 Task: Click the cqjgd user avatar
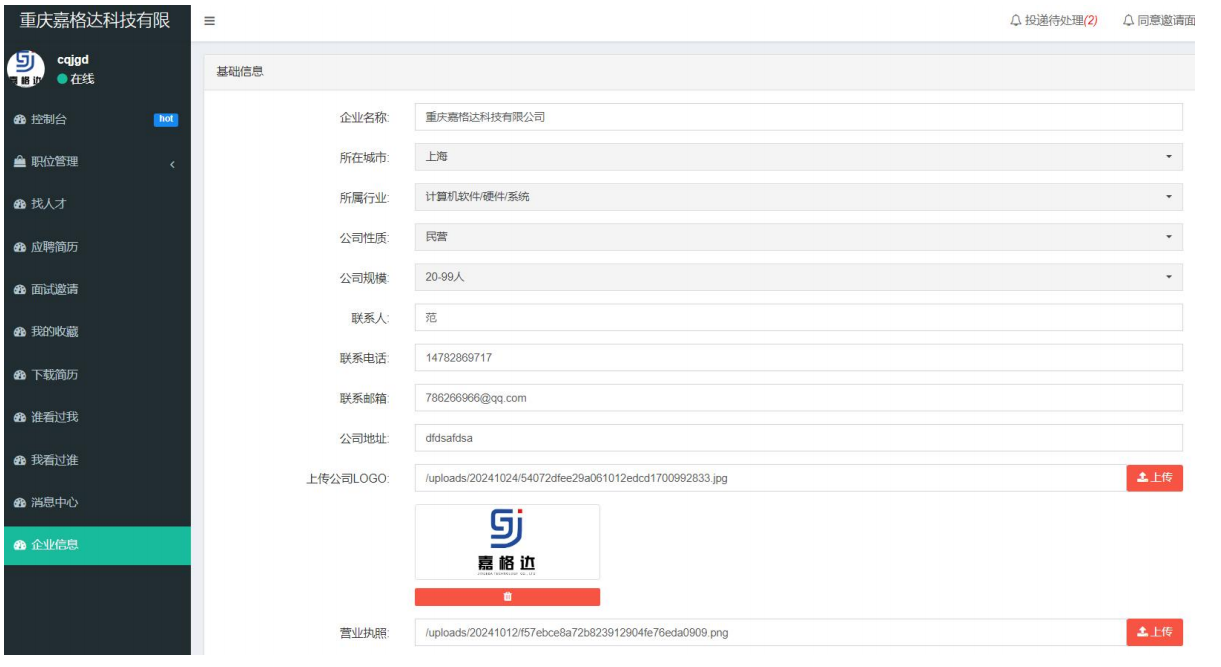point(24,69)
